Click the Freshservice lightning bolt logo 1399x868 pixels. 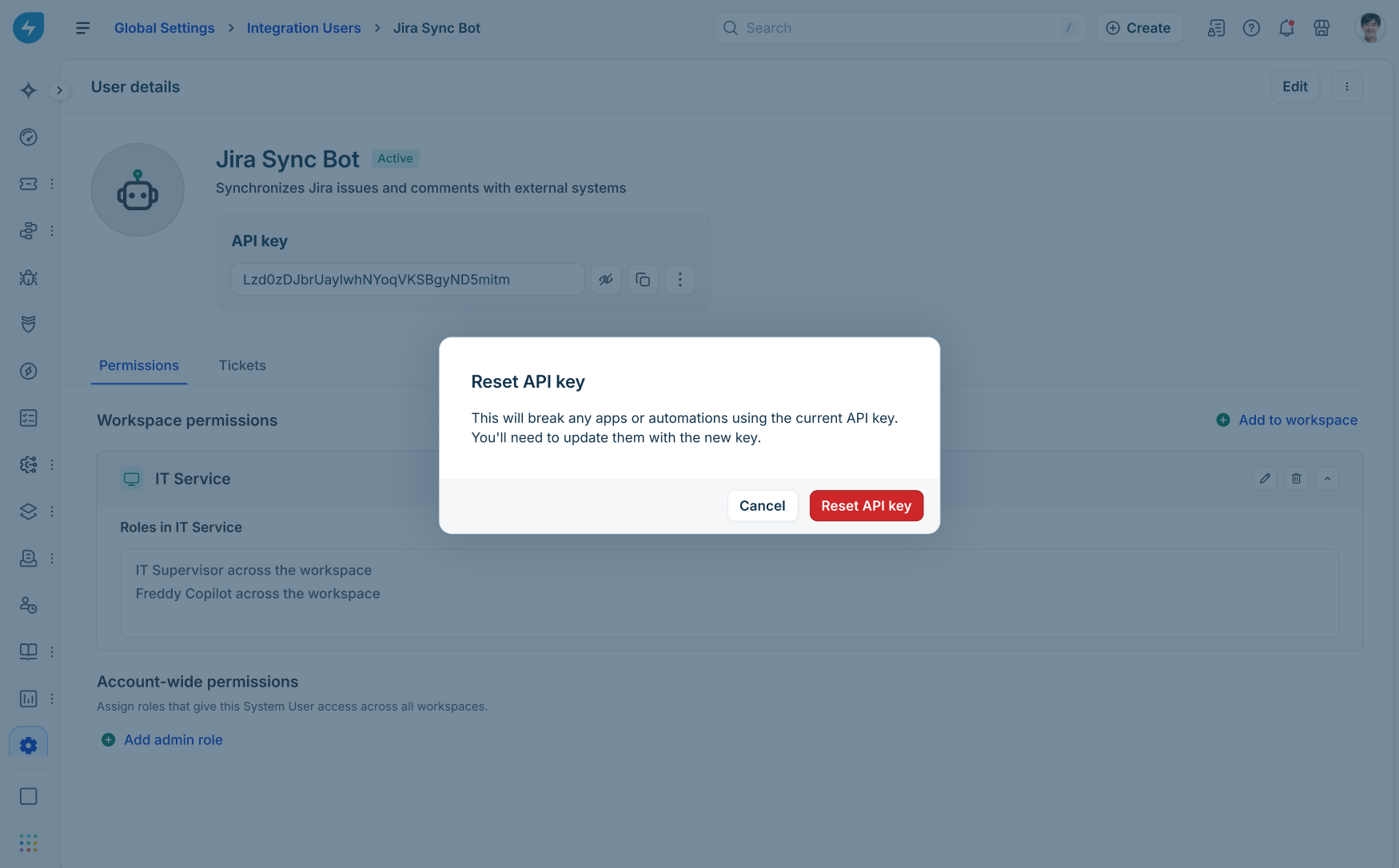(29, 28)
